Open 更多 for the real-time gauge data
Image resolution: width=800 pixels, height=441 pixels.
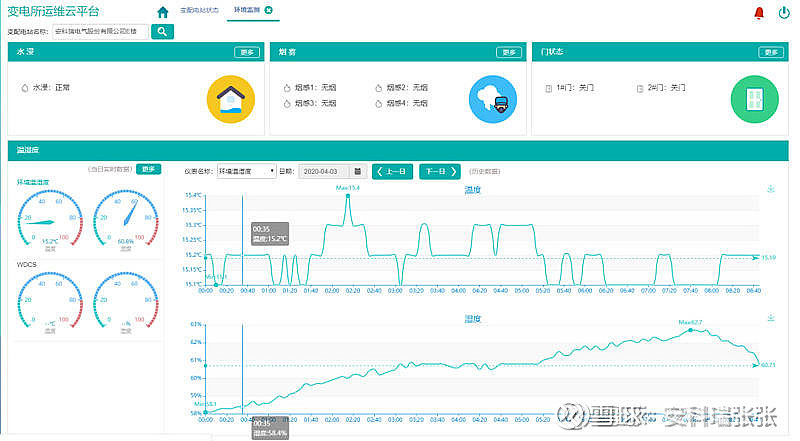tap(148, 169)
